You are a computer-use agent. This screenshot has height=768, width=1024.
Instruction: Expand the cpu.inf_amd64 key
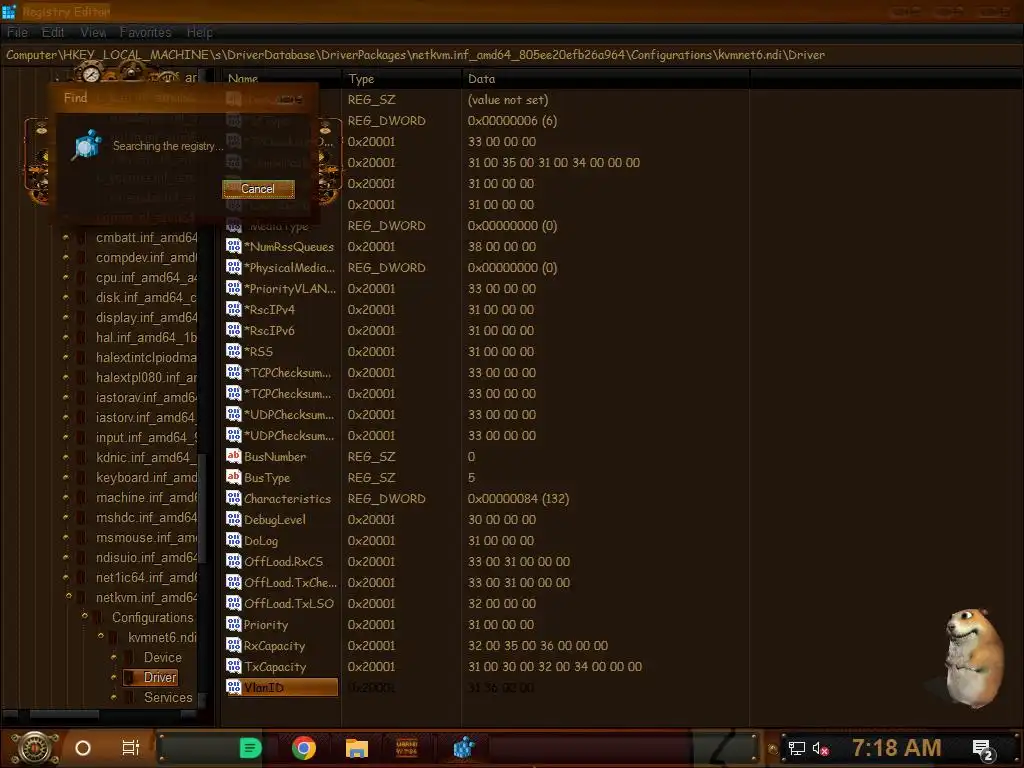[x=66, y=277]
